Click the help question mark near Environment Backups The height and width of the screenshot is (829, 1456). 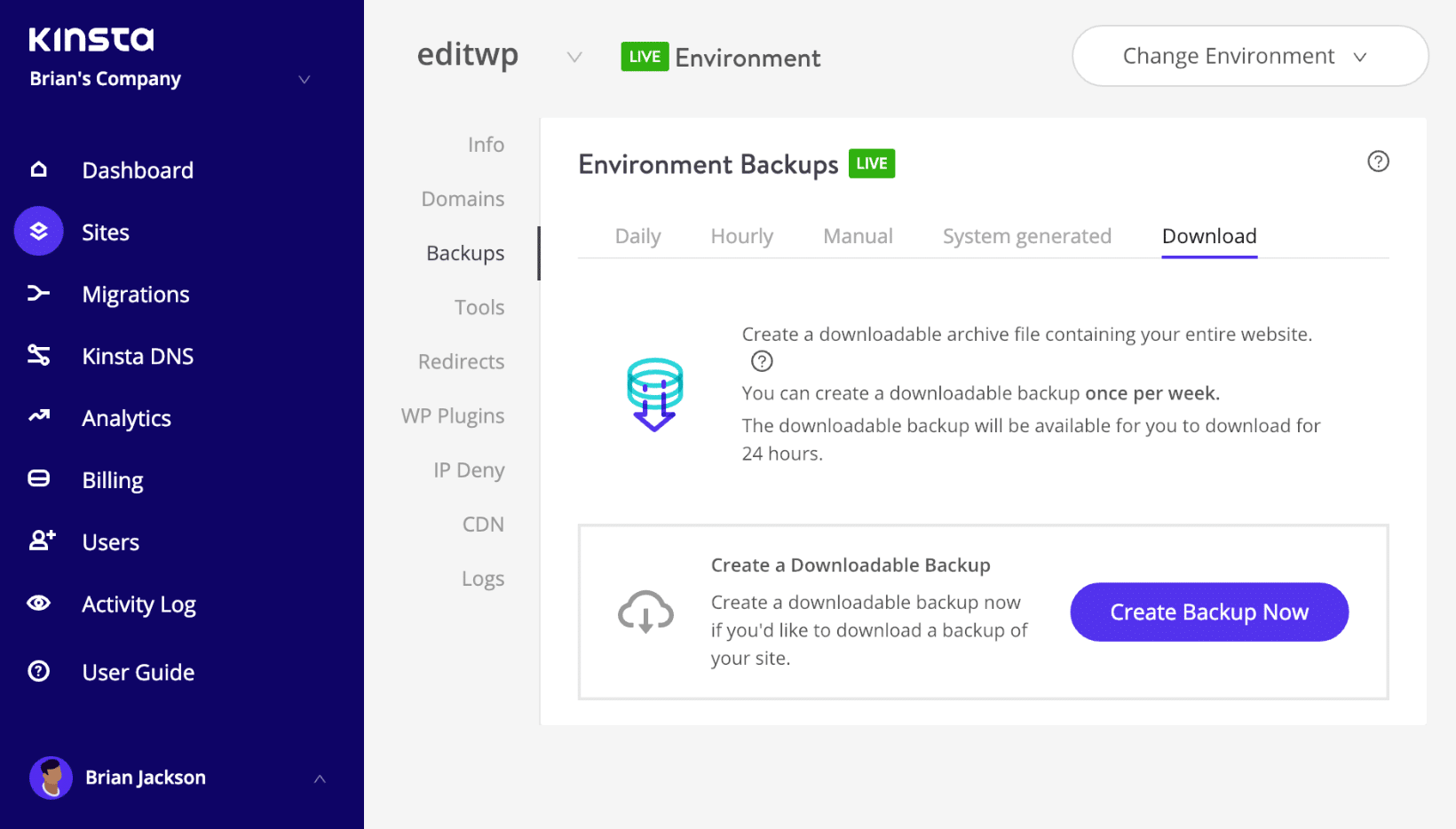click(x=1378, y=162)
